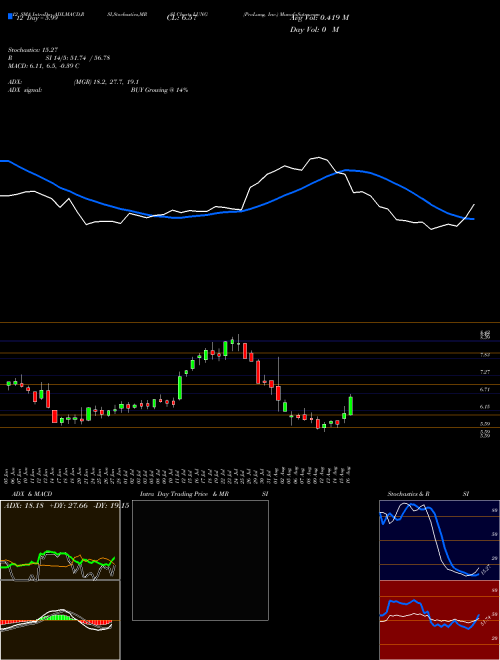Screen dimensions: 500x660
Task: Select the 'Day Vol: 0 M' text
Action: tap(314, 30)
